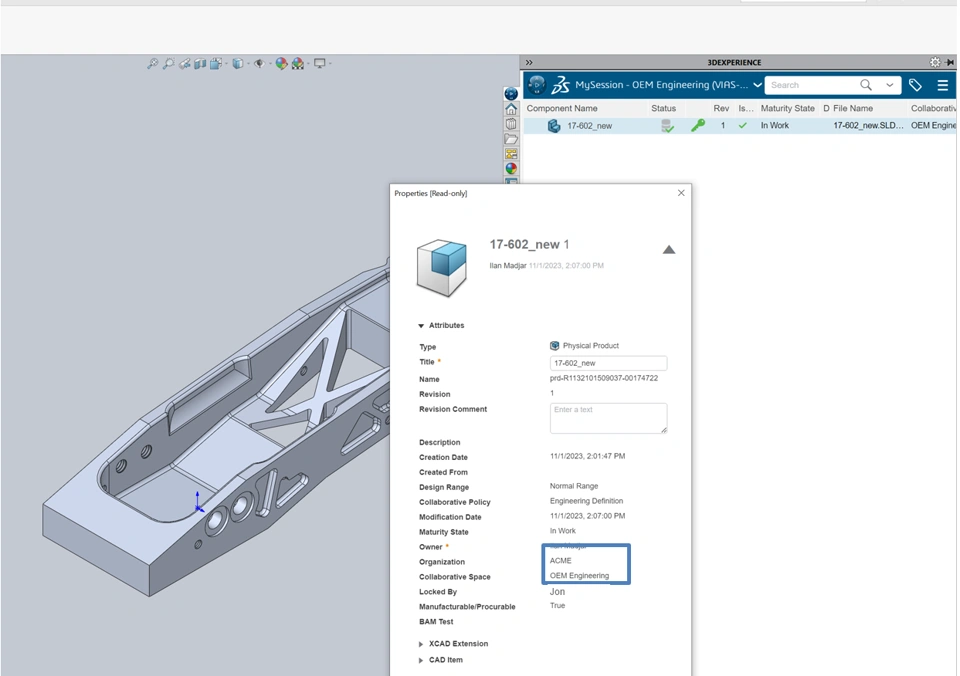Click the Engineering Definition policy value
Viewport: 960px width, 676px height.
pyautogui.click(x=586, y=501)
